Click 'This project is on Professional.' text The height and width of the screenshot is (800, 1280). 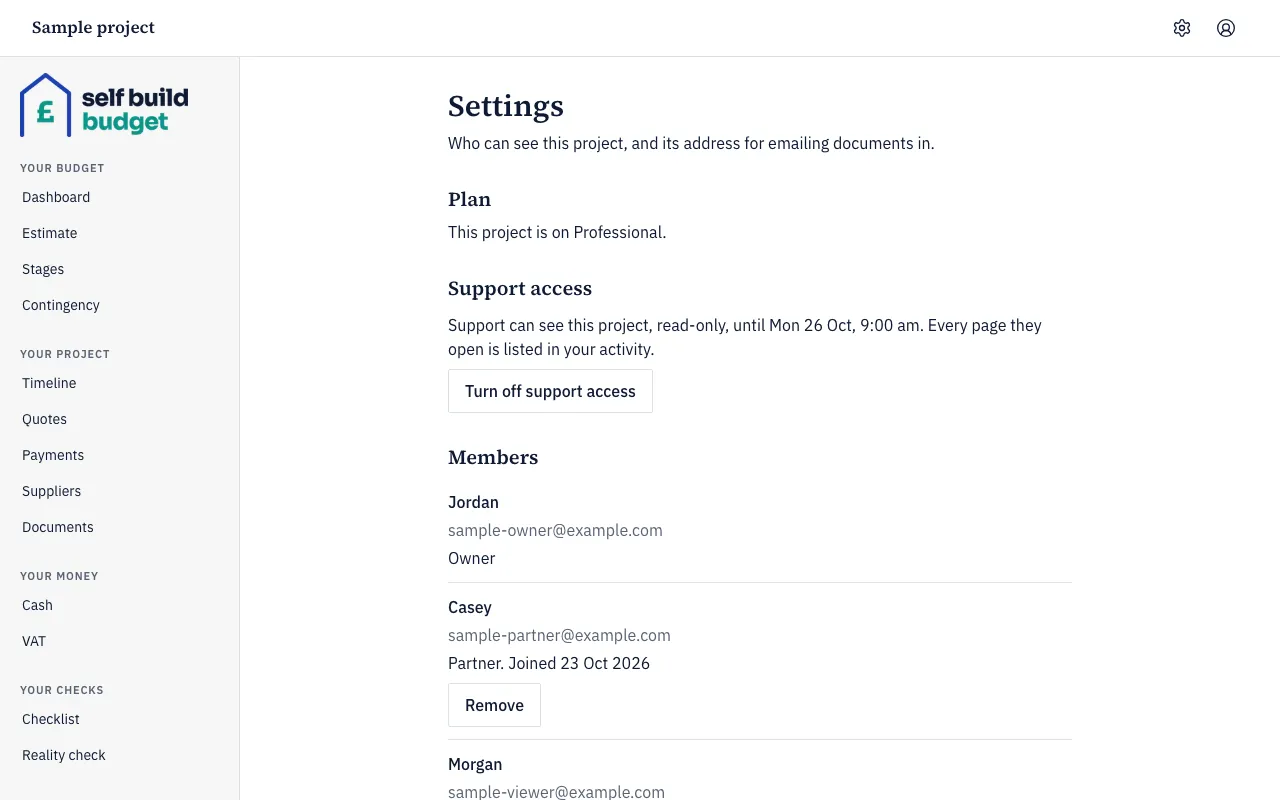pos(557,232)
